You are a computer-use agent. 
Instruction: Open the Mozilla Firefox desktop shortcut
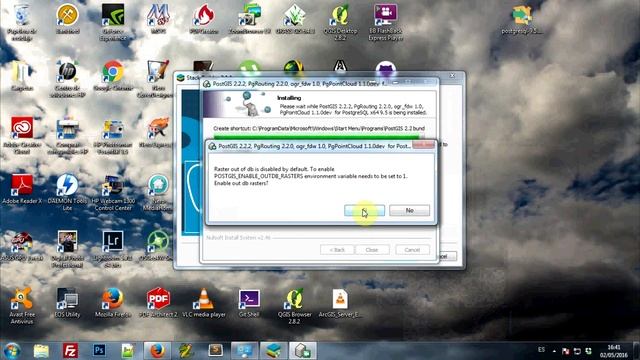[113, 303]
